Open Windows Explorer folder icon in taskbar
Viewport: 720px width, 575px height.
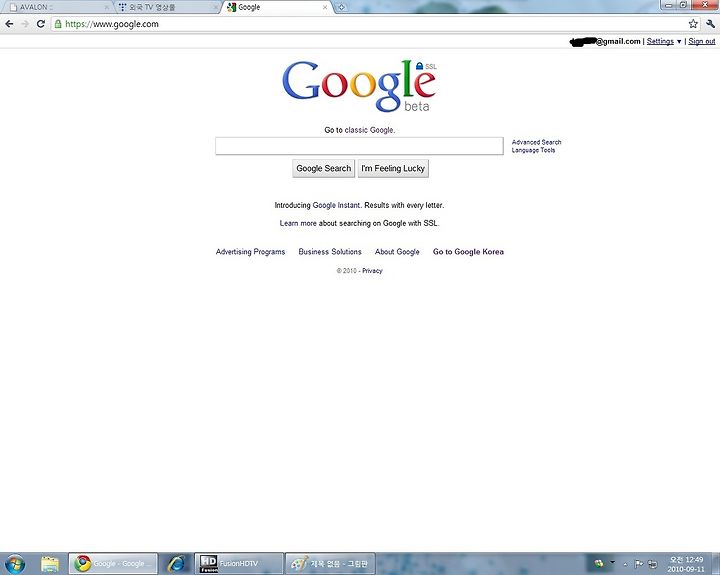(50, 564)
